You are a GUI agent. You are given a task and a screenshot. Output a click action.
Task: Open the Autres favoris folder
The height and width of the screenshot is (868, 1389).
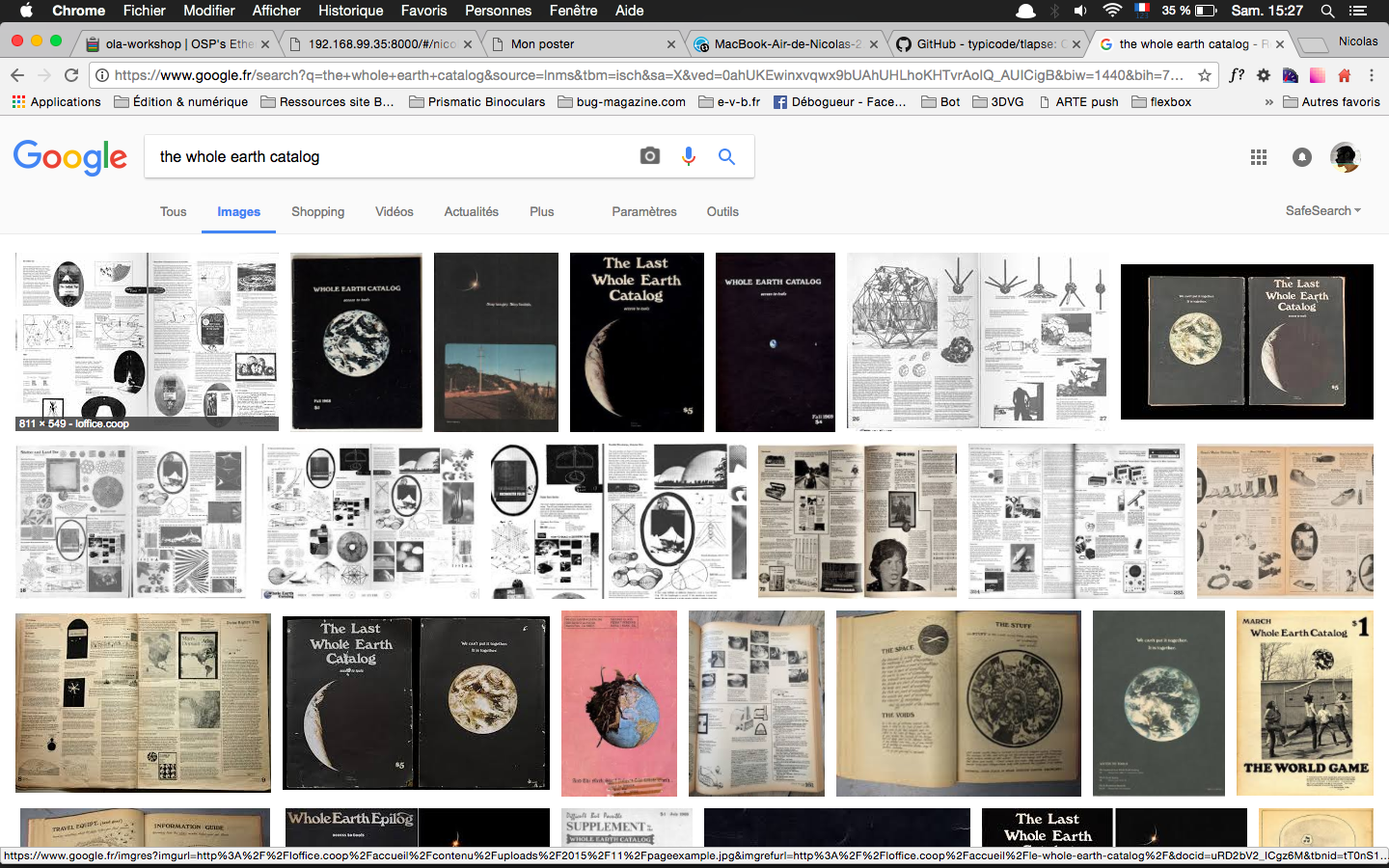click(1331, 101)
